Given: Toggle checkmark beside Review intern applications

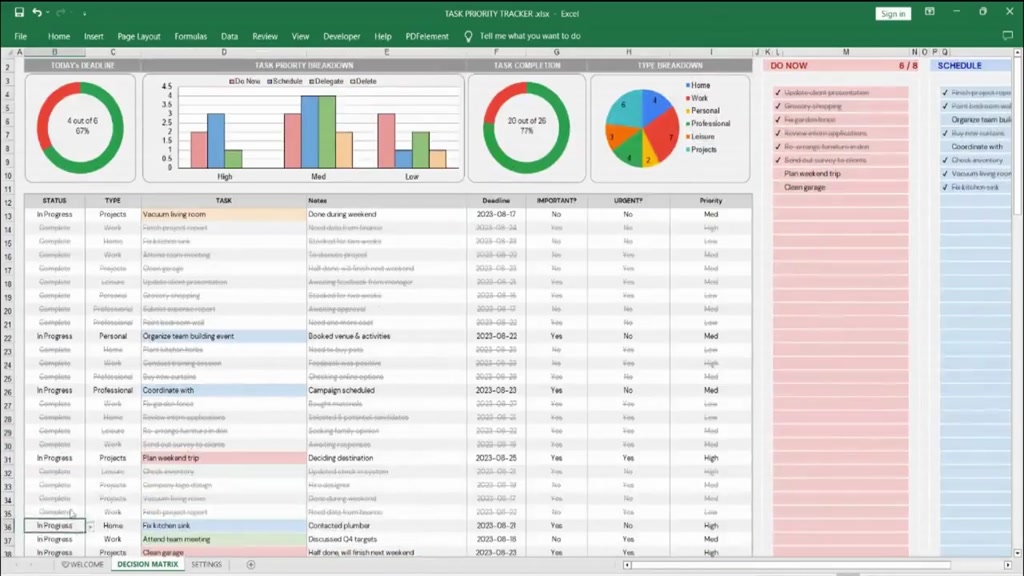Looking at the screenshot, I should [x=778, y=133].
